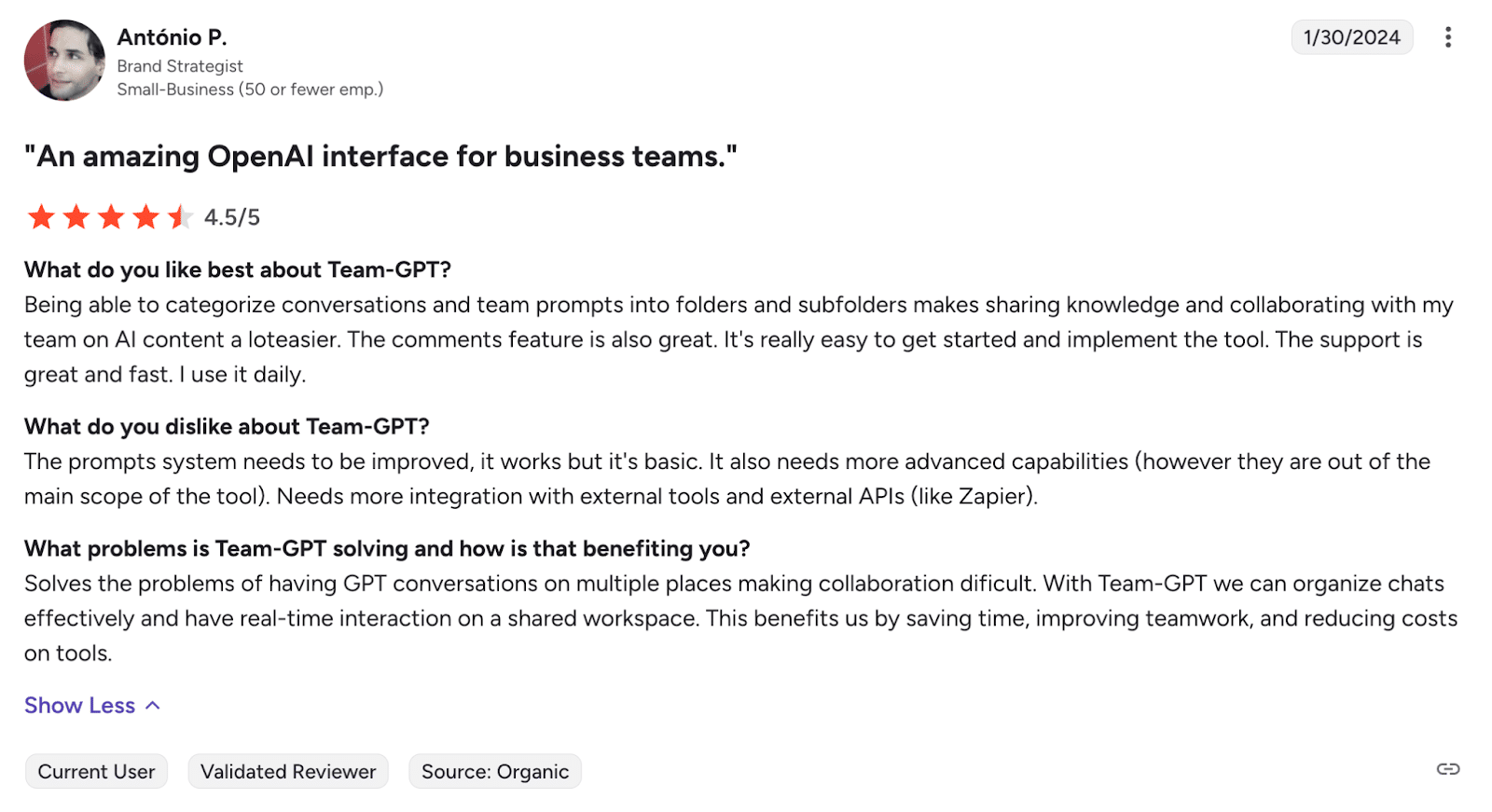Click 'What do you dislike about Team-GPT?' heading
Screen dimensions: 1492x812
[x=227, y=426]
